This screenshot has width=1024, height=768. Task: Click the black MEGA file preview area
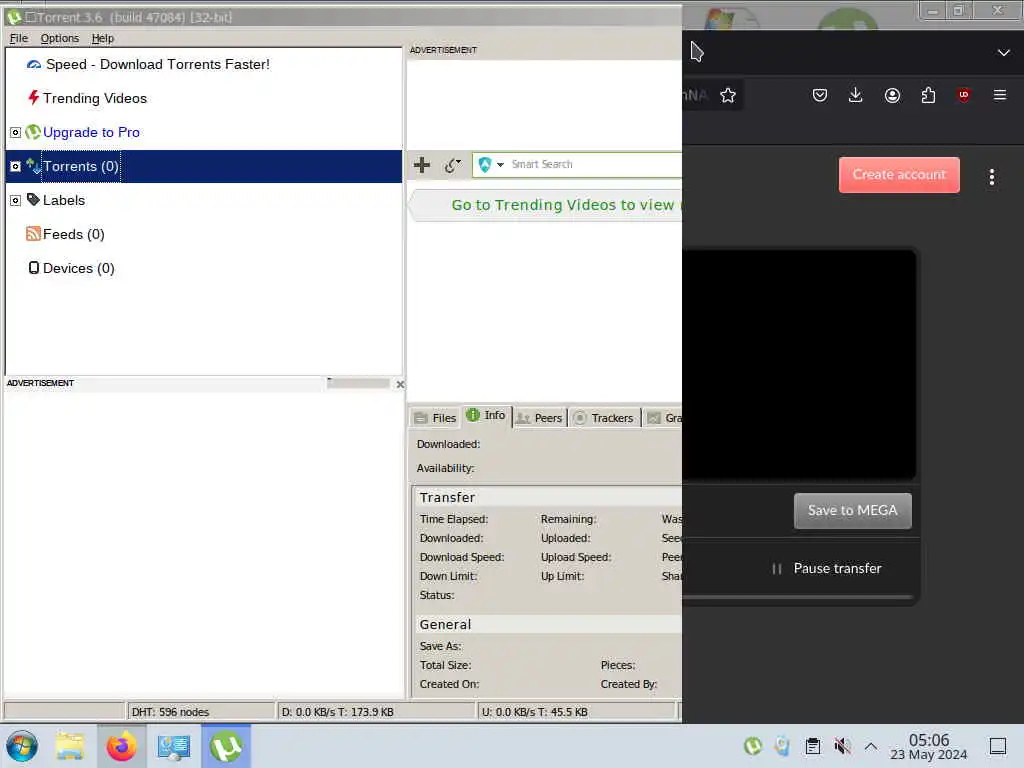point(799,364)
